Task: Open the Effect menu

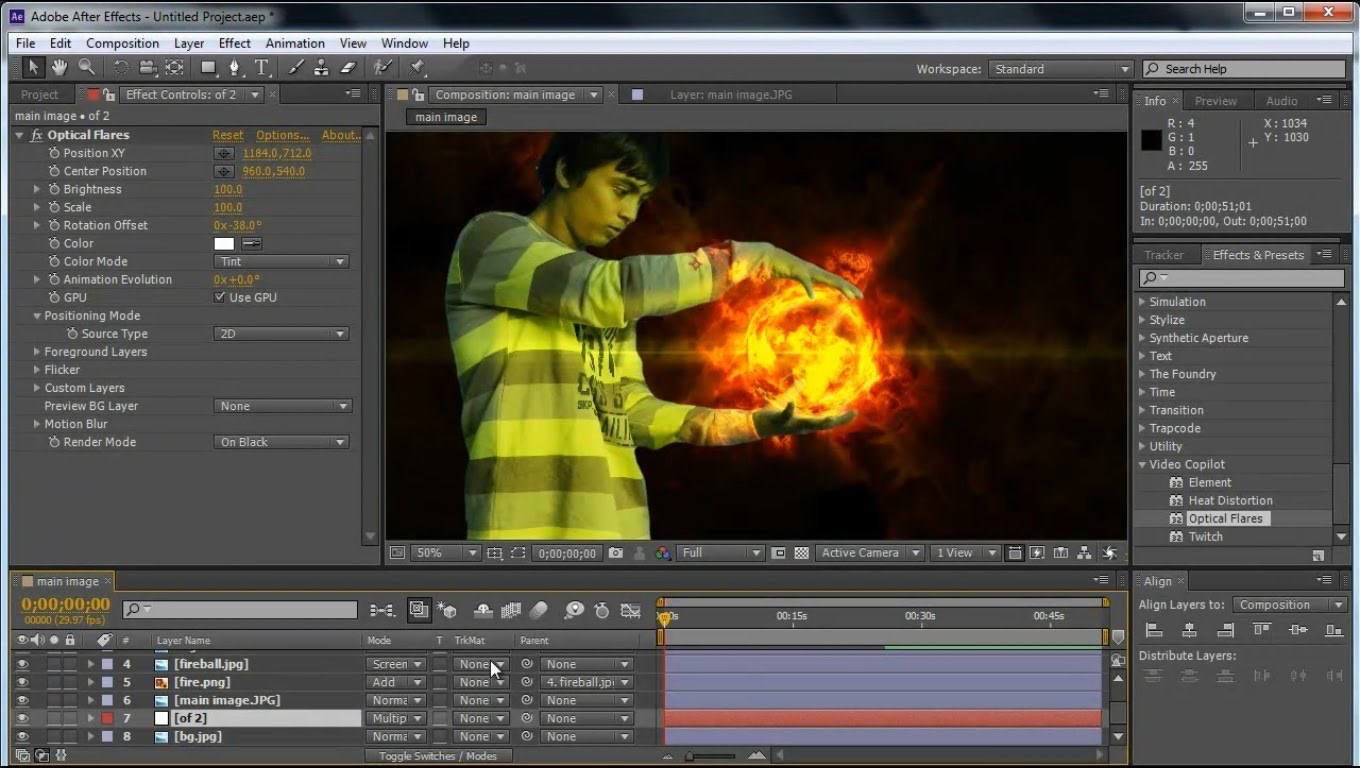Action: [x=234, y=43]
